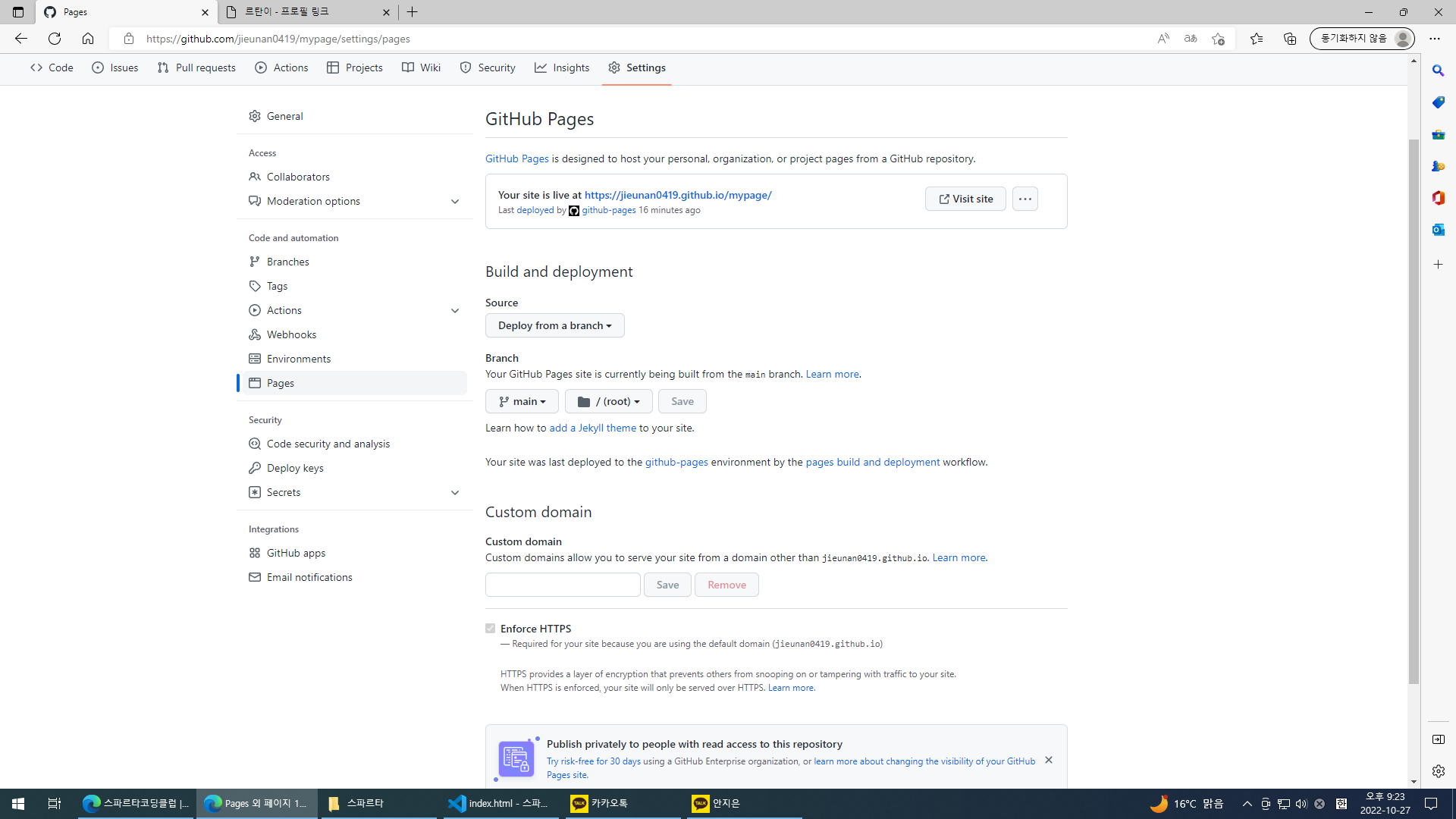The image size is (1456, 819).
Task: Open Deploy keys settings
Action: [355, 468]
